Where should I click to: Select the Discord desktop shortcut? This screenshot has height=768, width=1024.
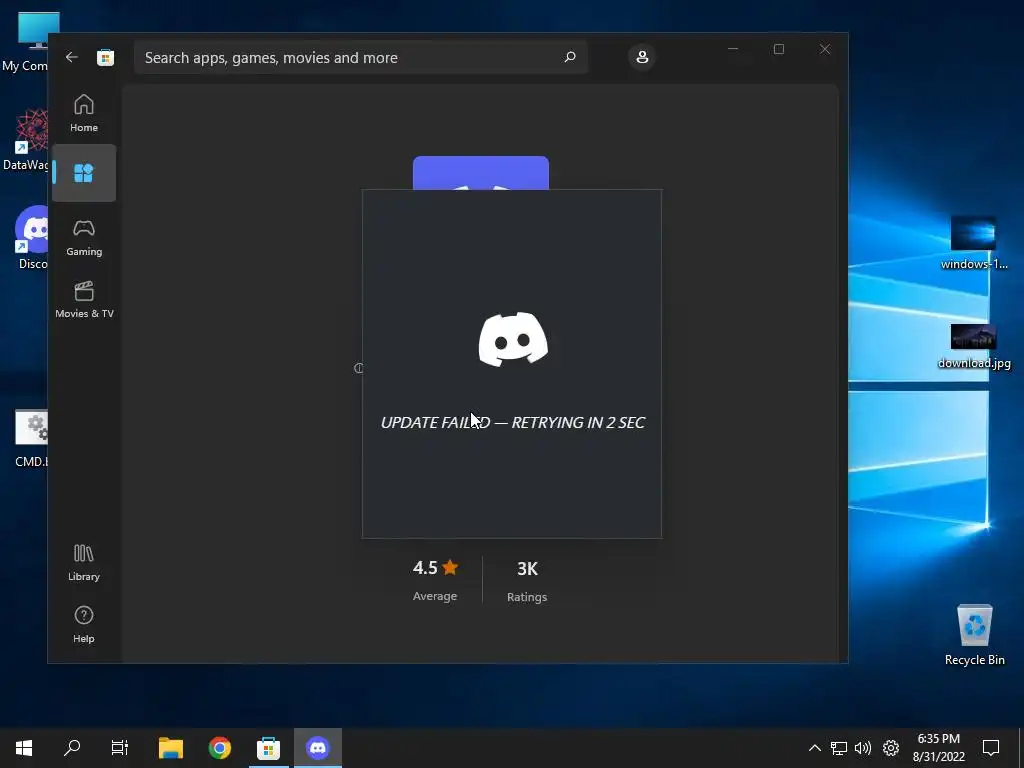tap(31, 238)
